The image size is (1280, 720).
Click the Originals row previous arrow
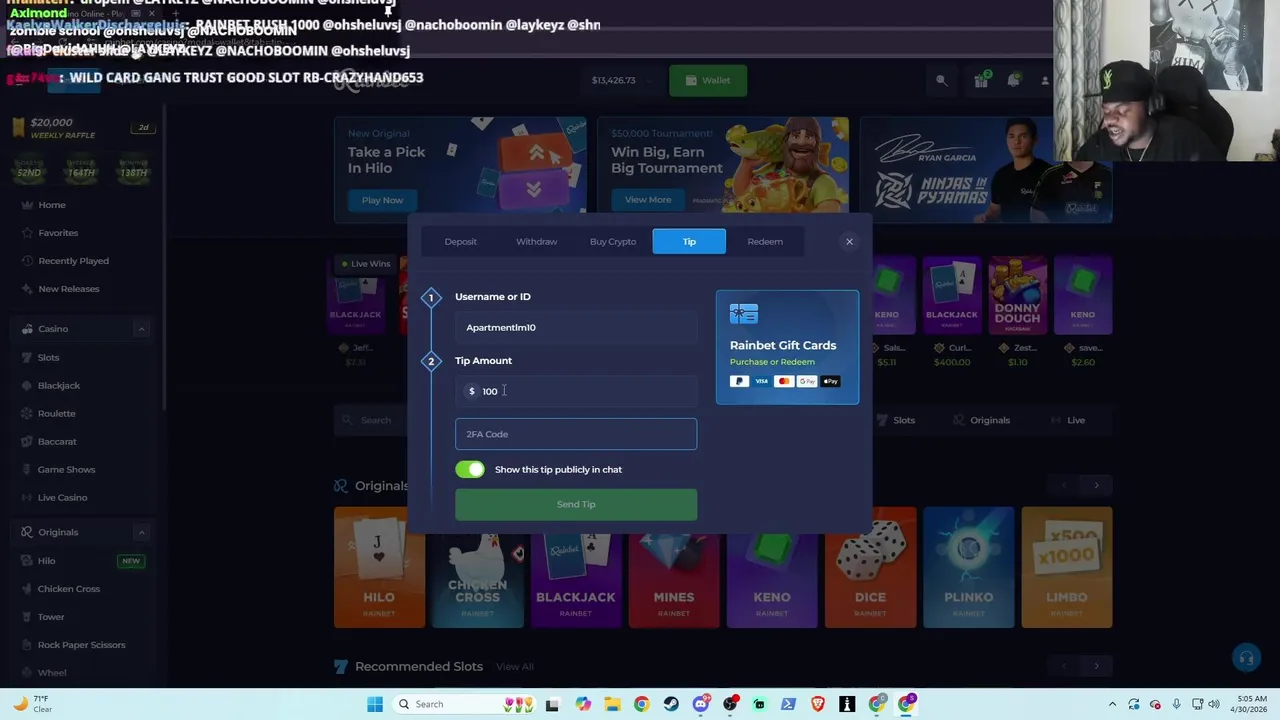1064,485
